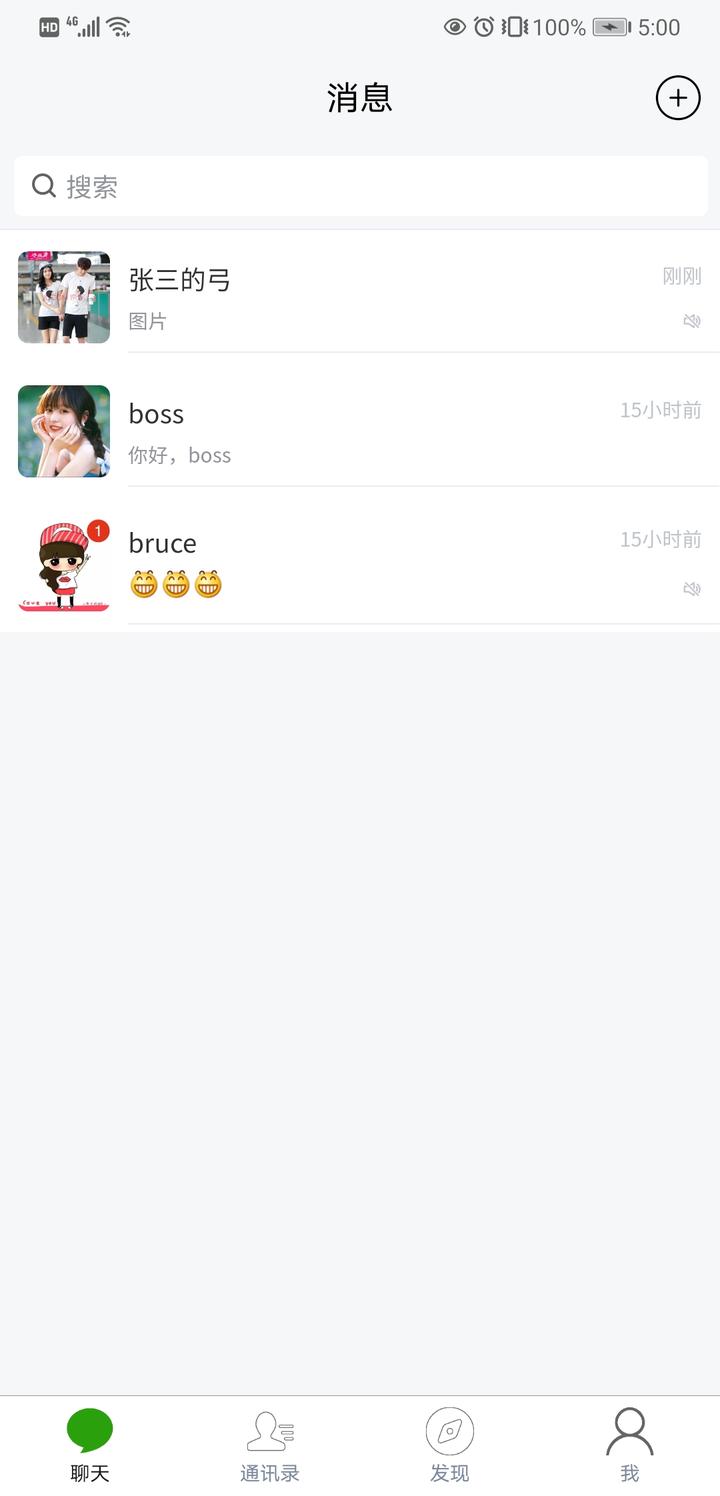720x1496 pixels.
Task: Open the chat named 张三的弓
Action: (360, 297)
